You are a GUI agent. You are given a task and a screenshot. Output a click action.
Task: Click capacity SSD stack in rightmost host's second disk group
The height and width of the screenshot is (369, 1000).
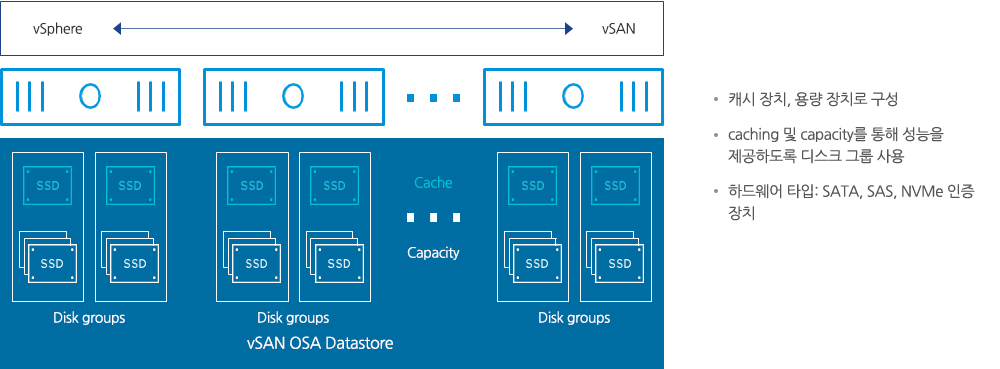pos(615,257)
